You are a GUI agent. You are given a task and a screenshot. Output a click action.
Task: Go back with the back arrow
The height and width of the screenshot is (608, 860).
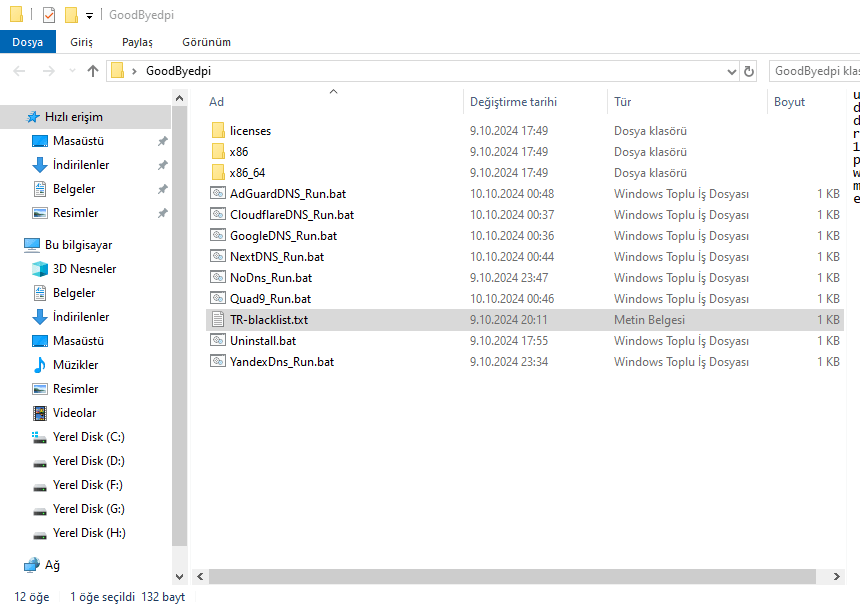point(19,71)
